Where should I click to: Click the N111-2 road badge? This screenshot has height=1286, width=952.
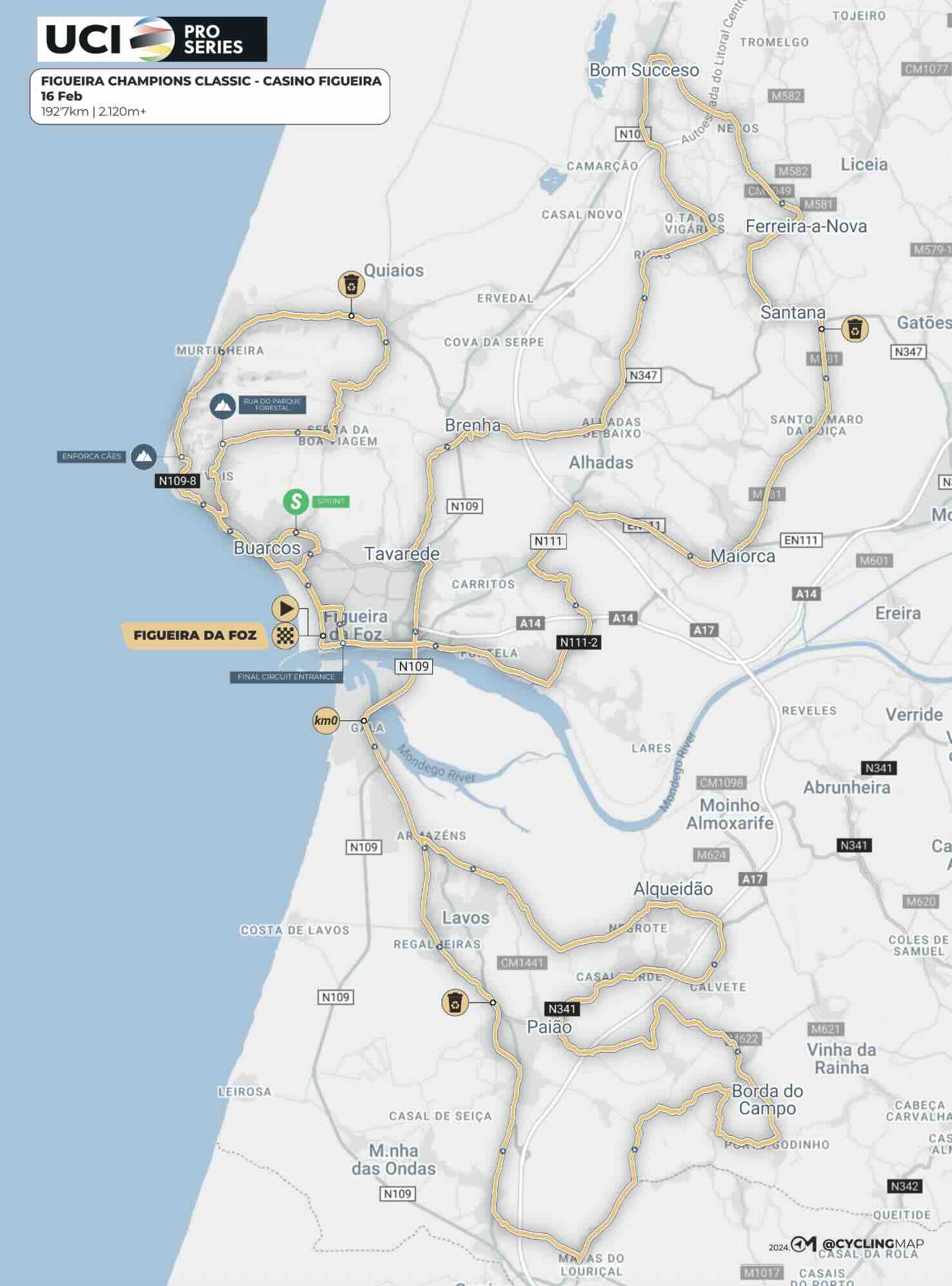(x=579, y=642)
